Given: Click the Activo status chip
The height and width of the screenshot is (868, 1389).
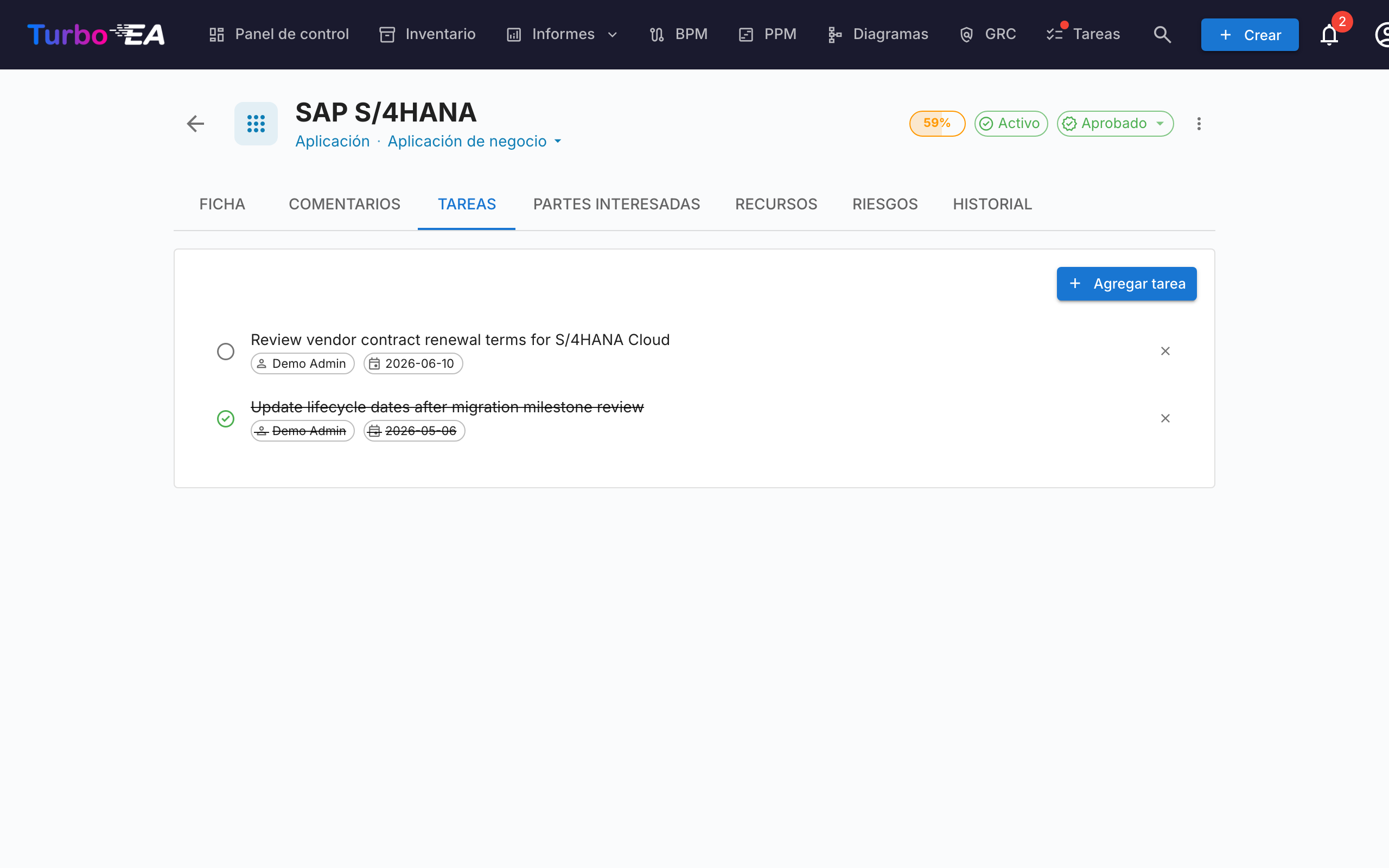Looking at the screenshot, I should tap(1011, 124).
